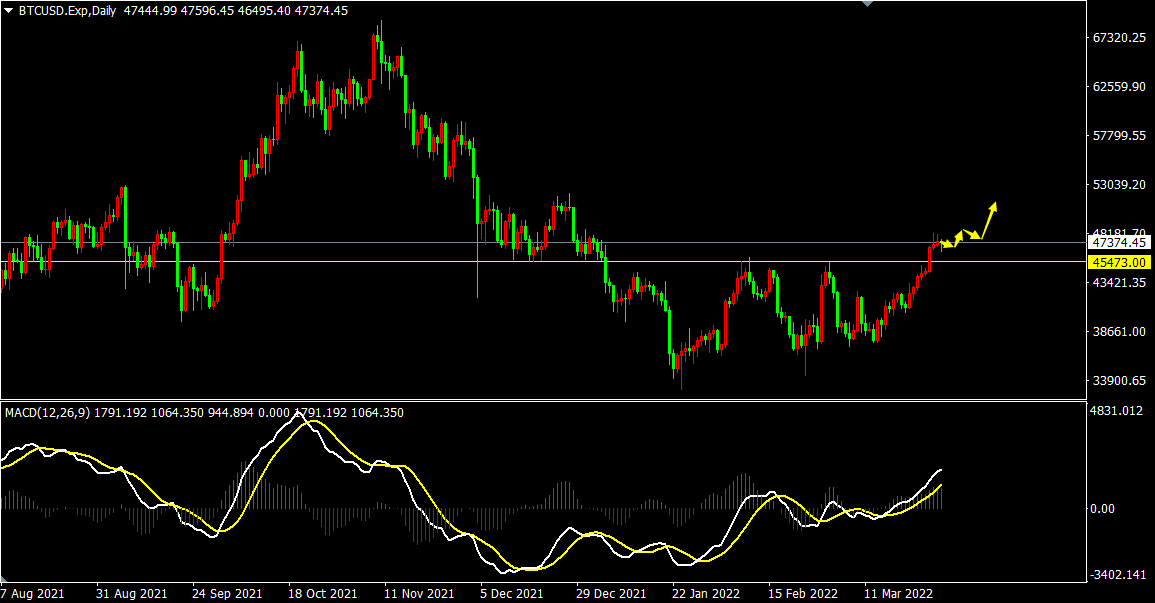
Task: Click the 7 Aug 2021 date label
Action: click(33, 593)
